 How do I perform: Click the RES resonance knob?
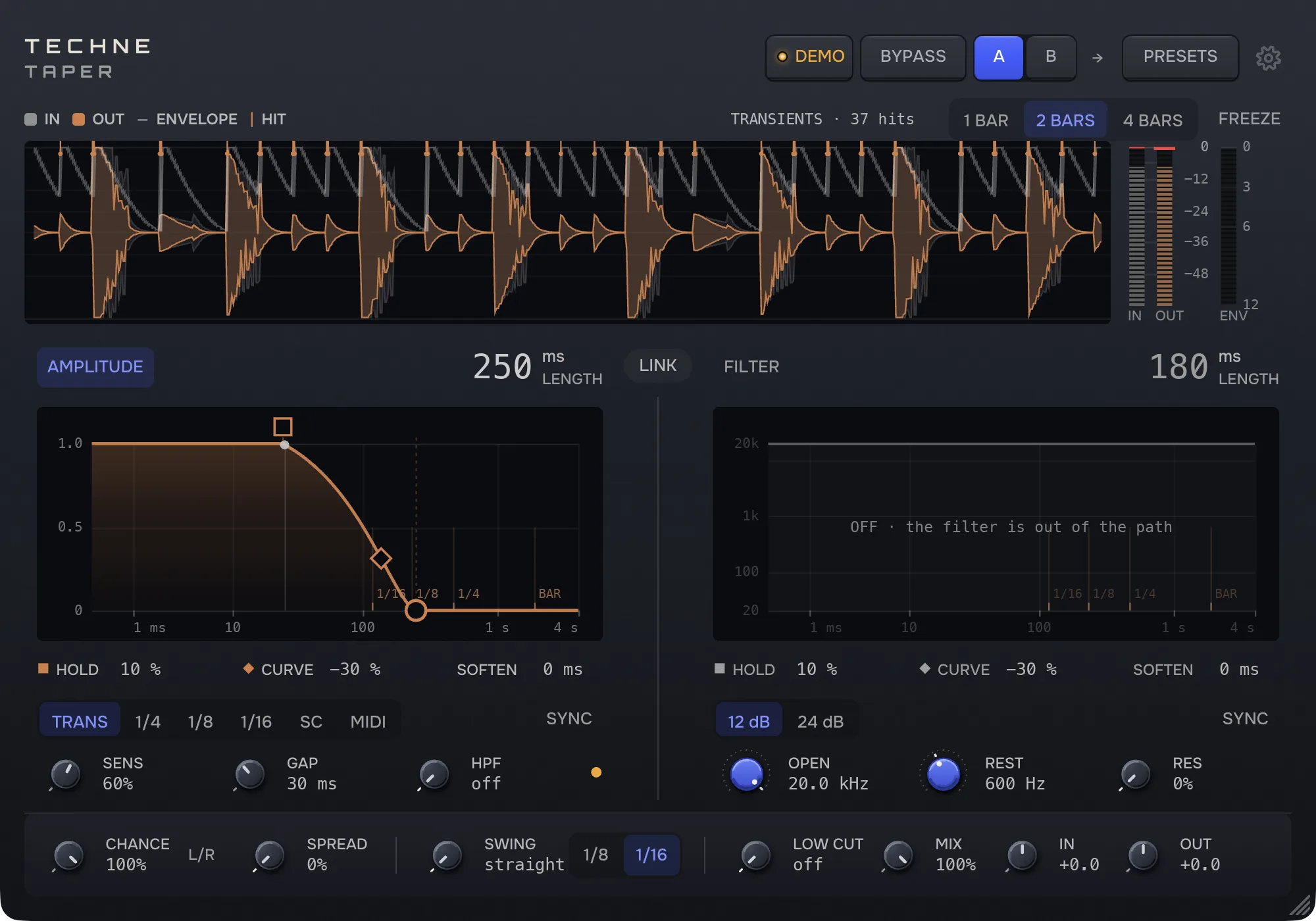pyautogui.click(x=1136, y=774)
